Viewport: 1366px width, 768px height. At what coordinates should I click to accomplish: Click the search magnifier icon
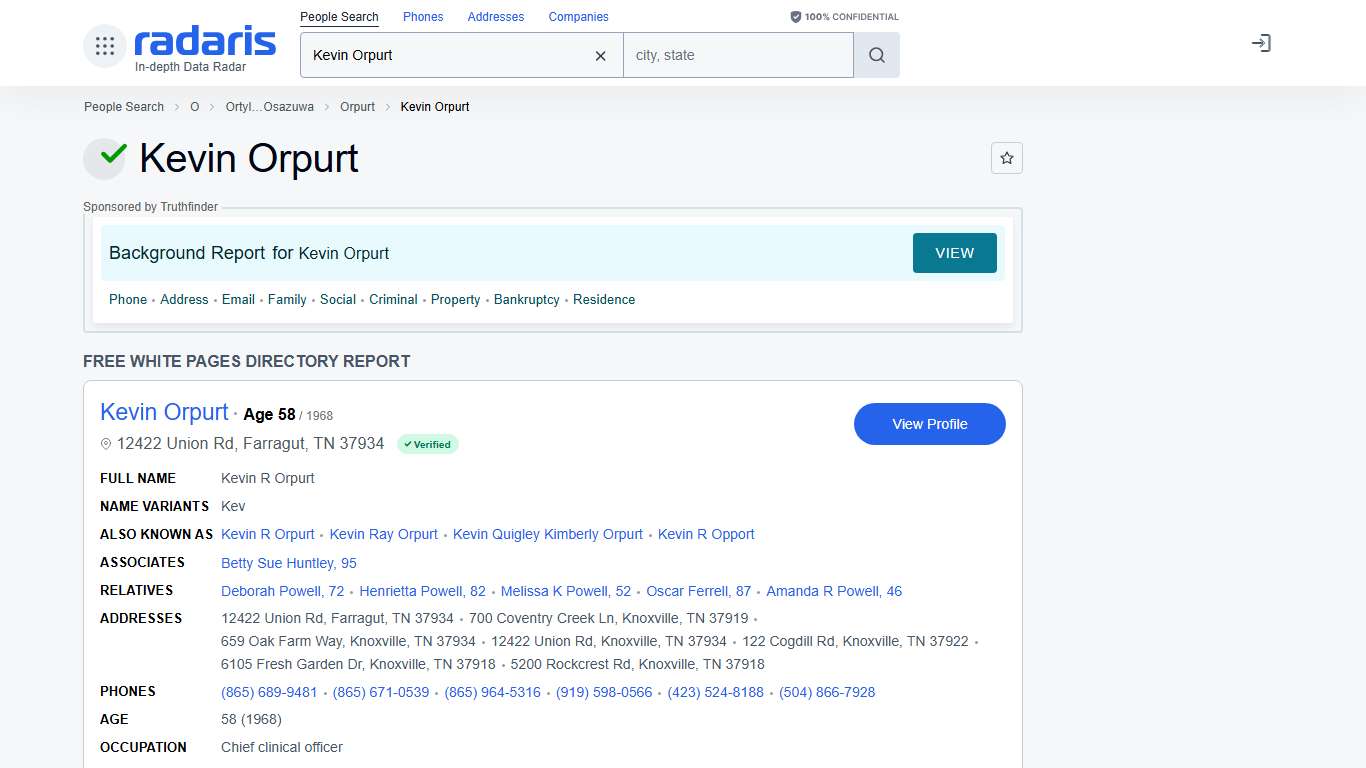[876, 55]
